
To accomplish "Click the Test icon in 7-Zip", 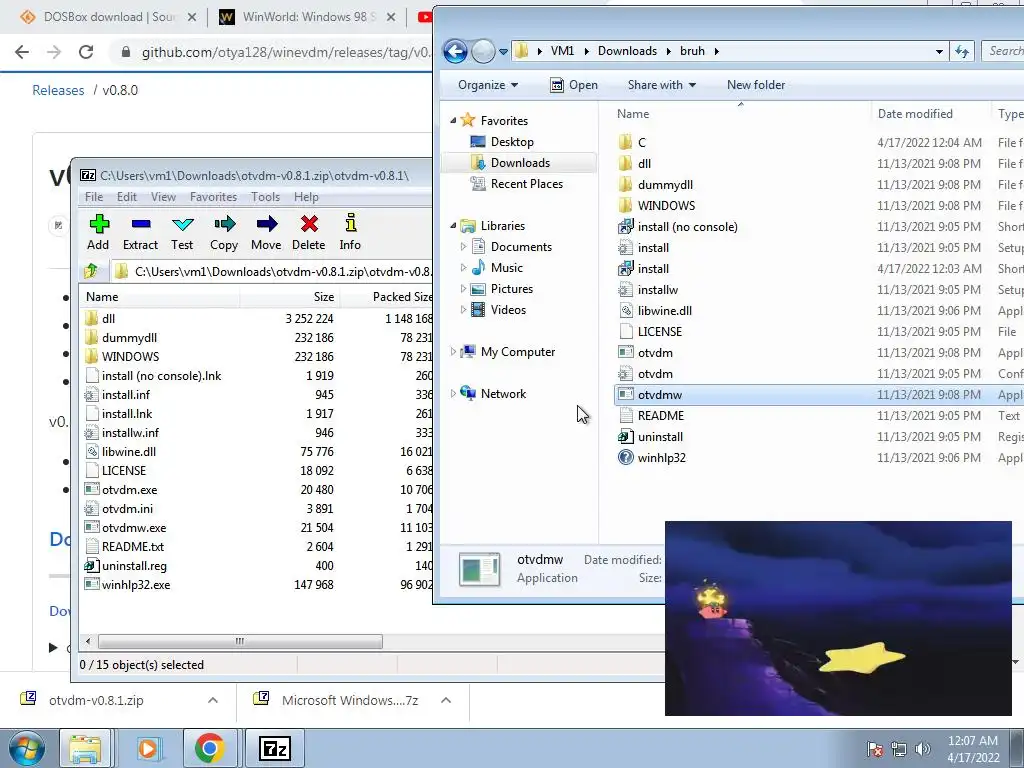I will point(182,225).
